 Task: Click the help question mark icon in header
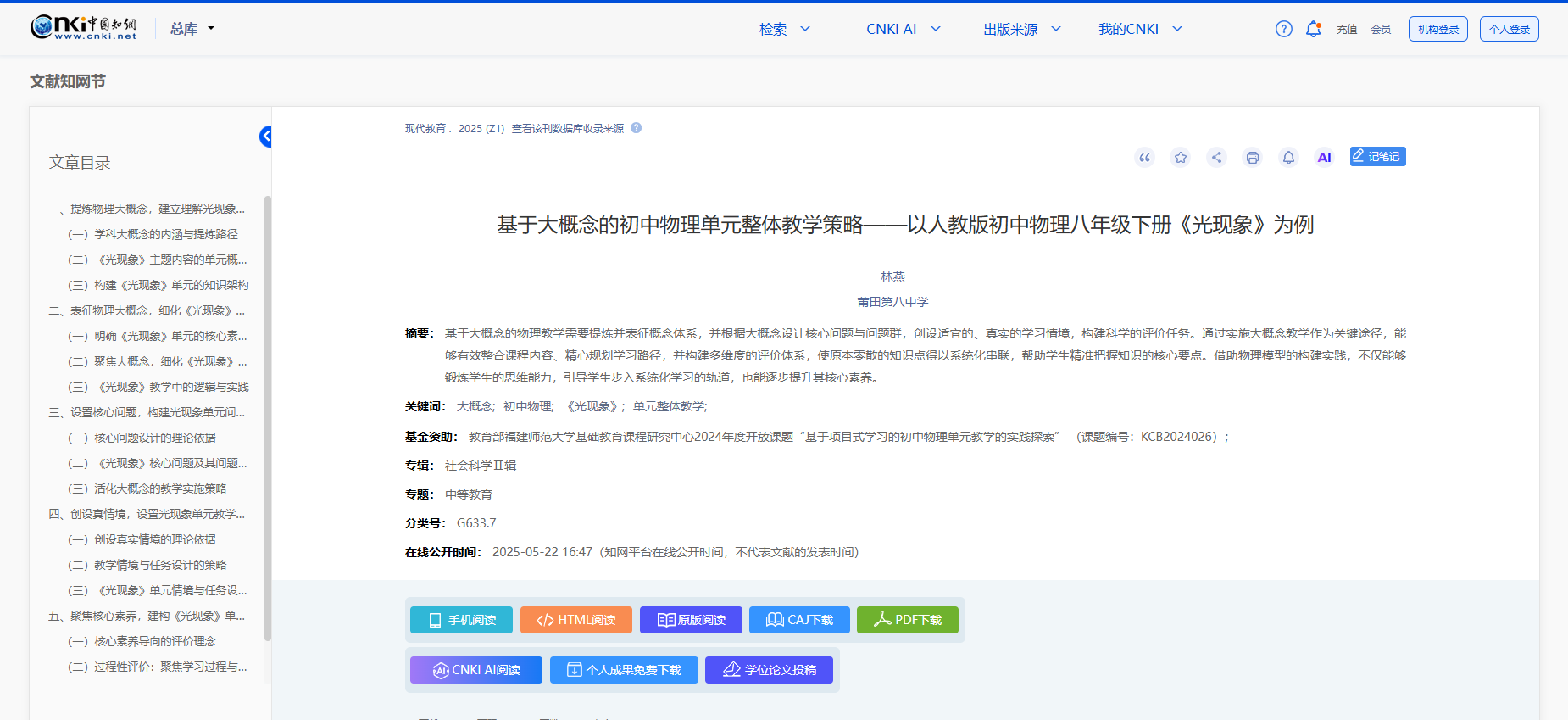[x=1283, y=29]
